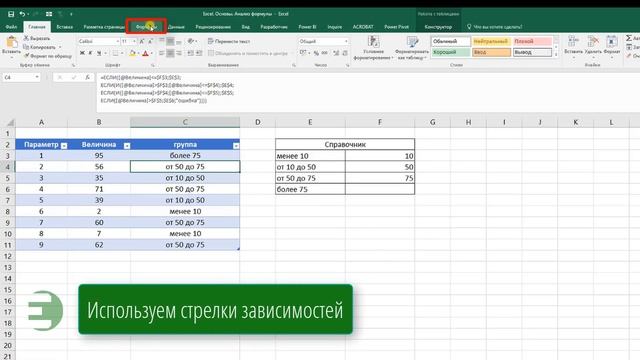Viewport: 640px width, 360px height.
Task: Paste using the Вставить clipboard button
Action: click(11, 46)
